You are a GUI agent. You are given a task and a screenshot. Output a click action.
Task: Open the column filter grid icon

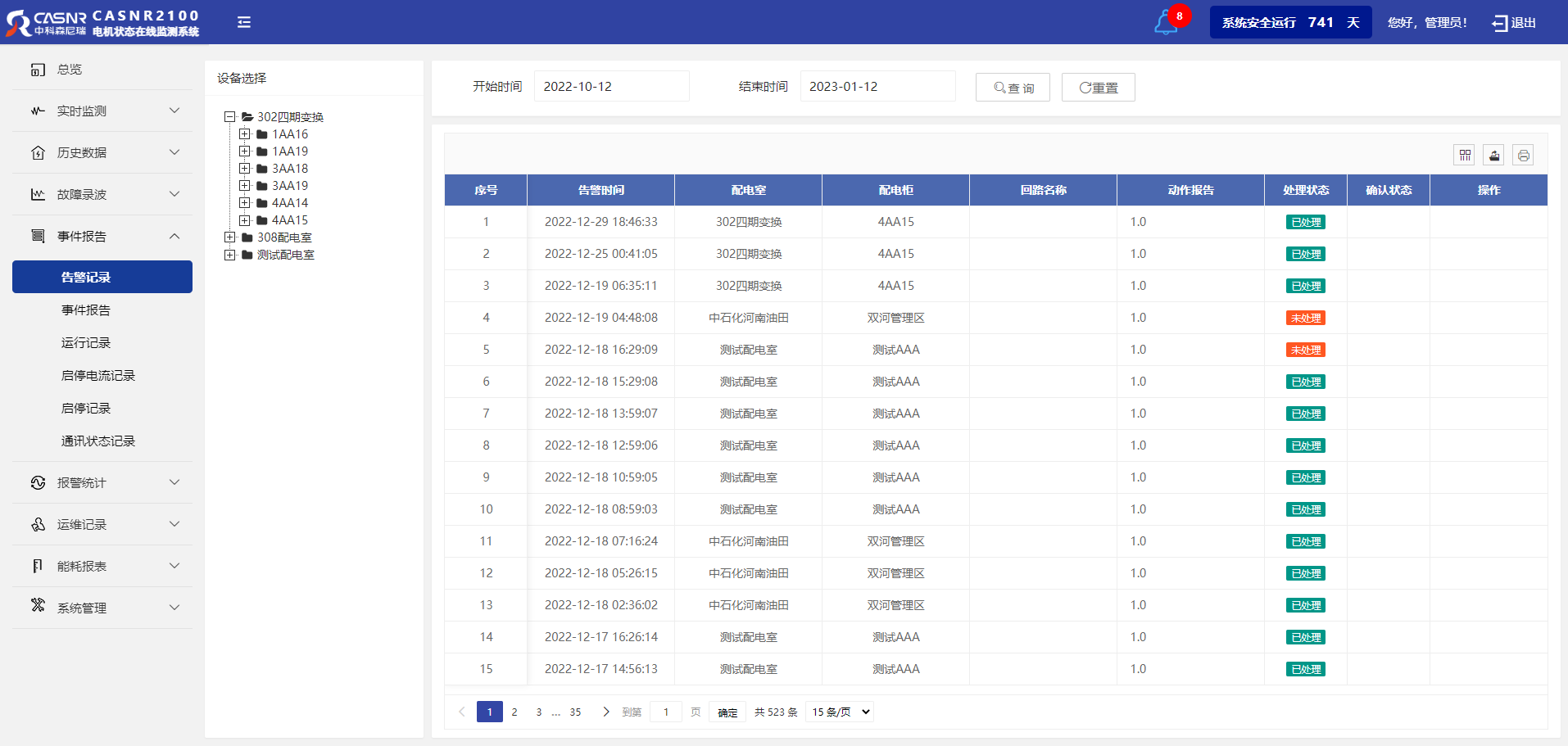(1465, 155)
